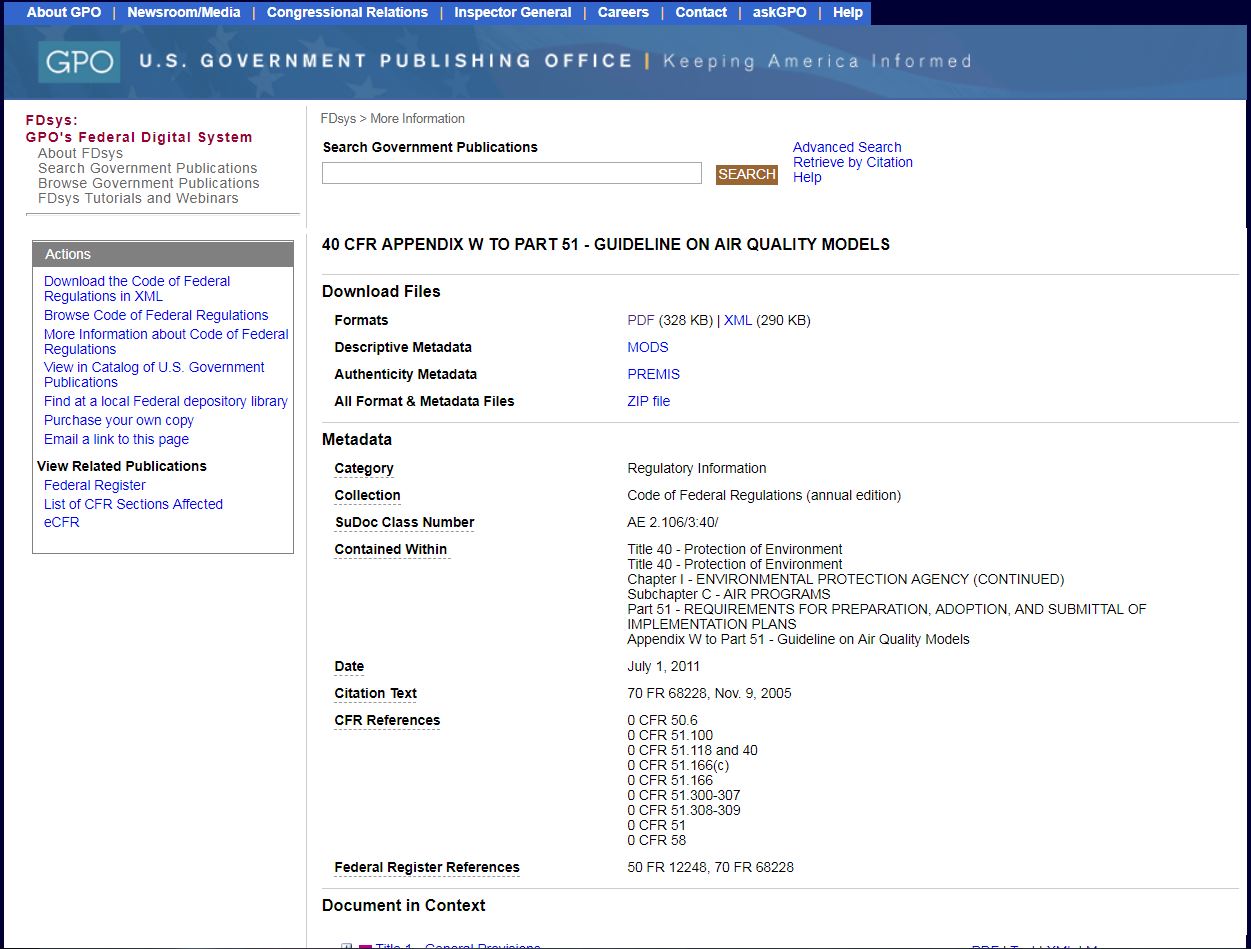Download the PDF format file

[x=640, y=320]
